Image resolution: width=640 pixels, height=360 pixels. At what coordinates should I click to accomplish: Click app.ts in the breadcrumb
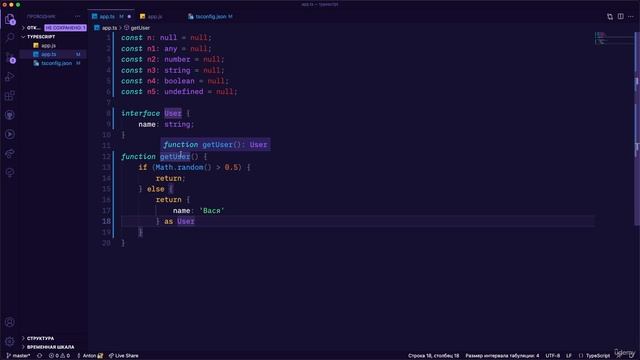click(x=109, y=28)
